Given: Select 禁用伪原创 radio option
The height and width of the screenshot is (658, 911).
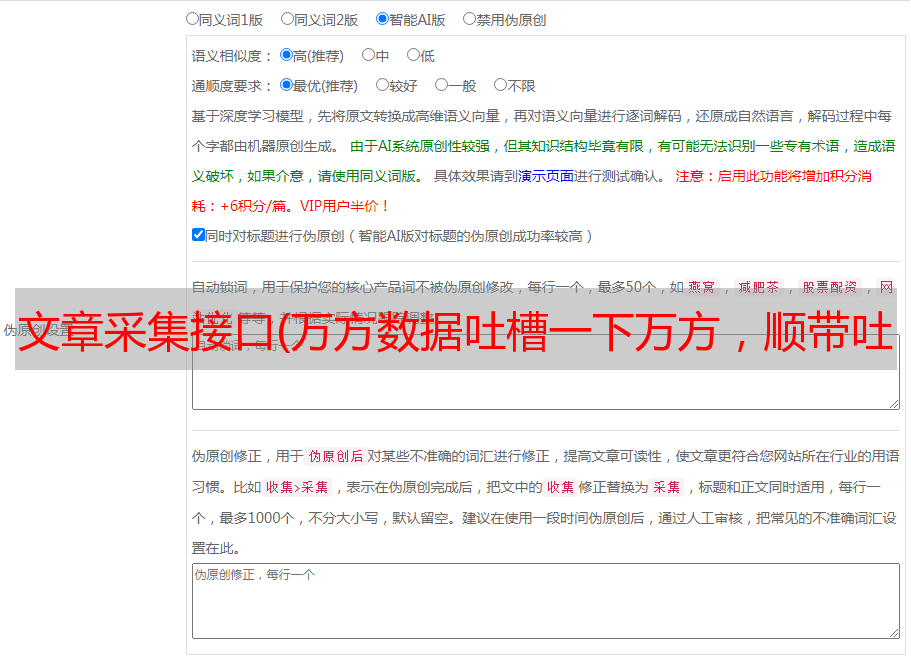Looking at the screenshot, I should [x=469, y=19].
